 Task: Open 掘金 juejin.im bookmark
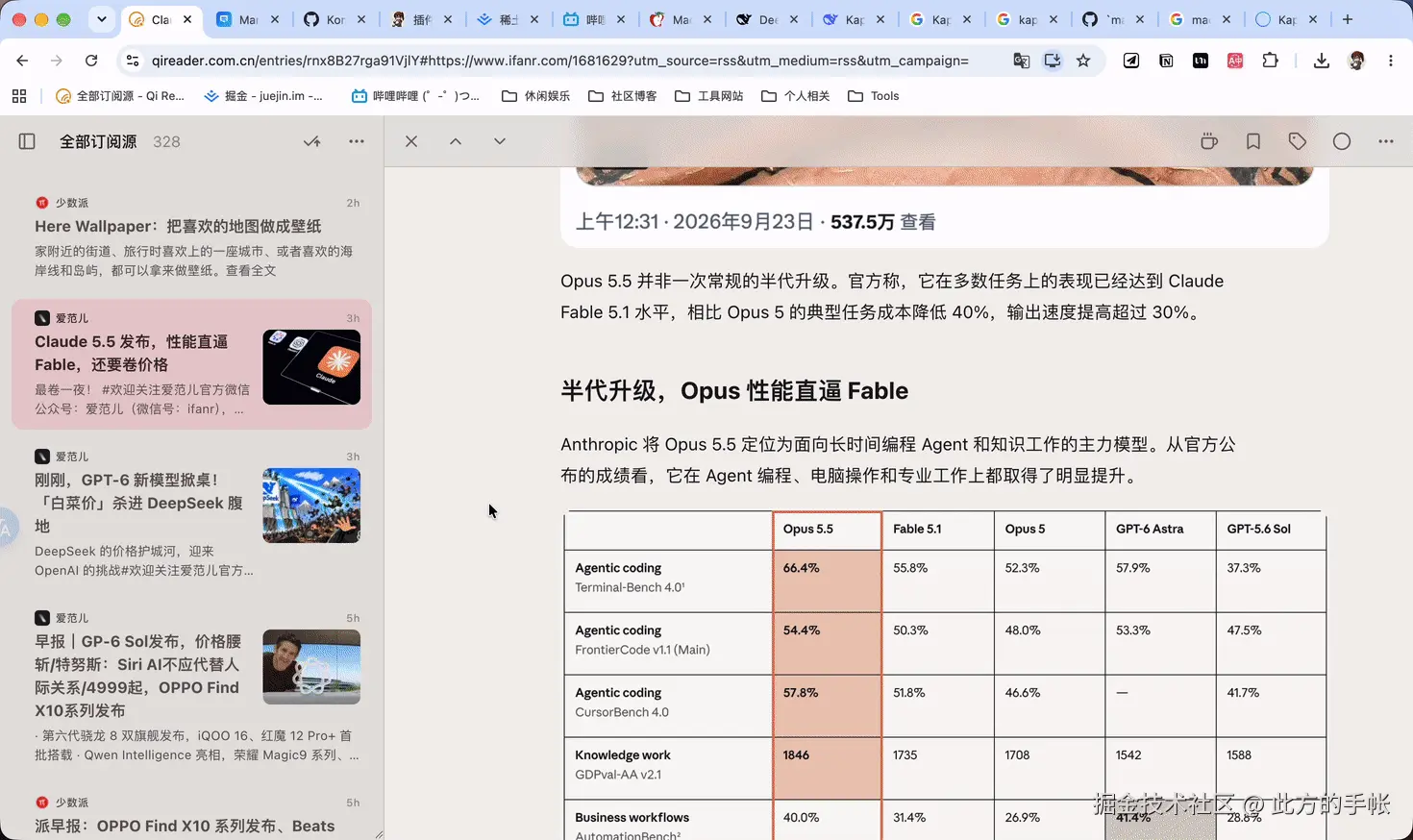tap(263, 96)
